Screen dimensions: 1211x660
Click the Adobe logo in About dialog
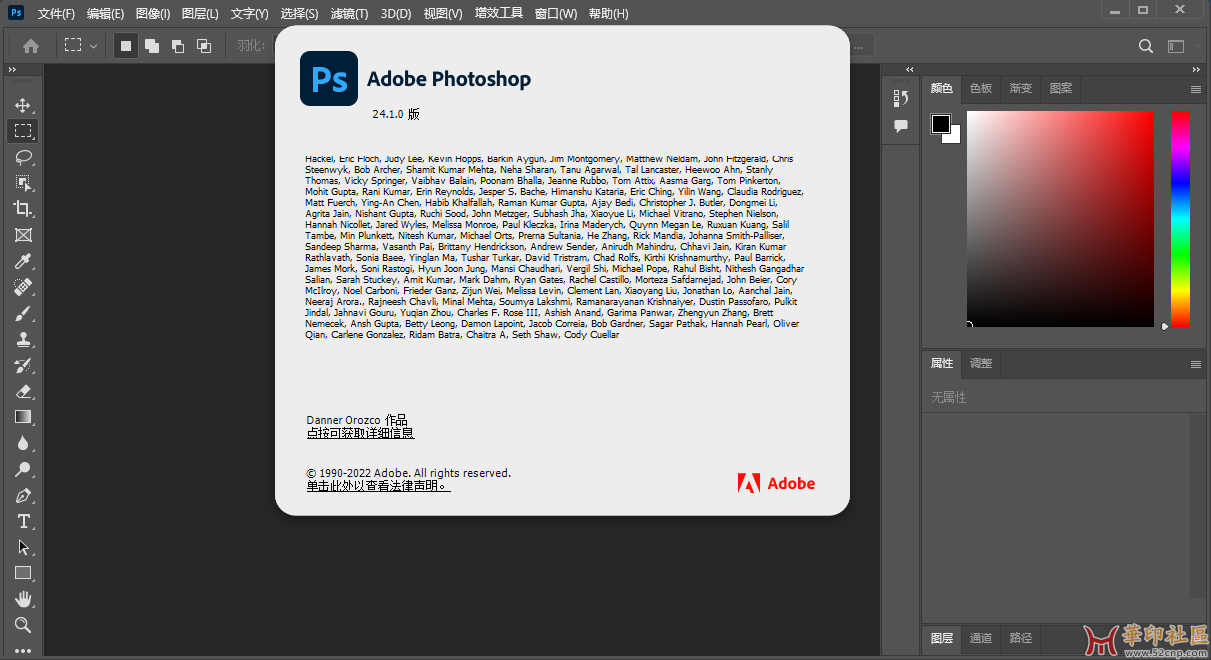pos(776,484)
